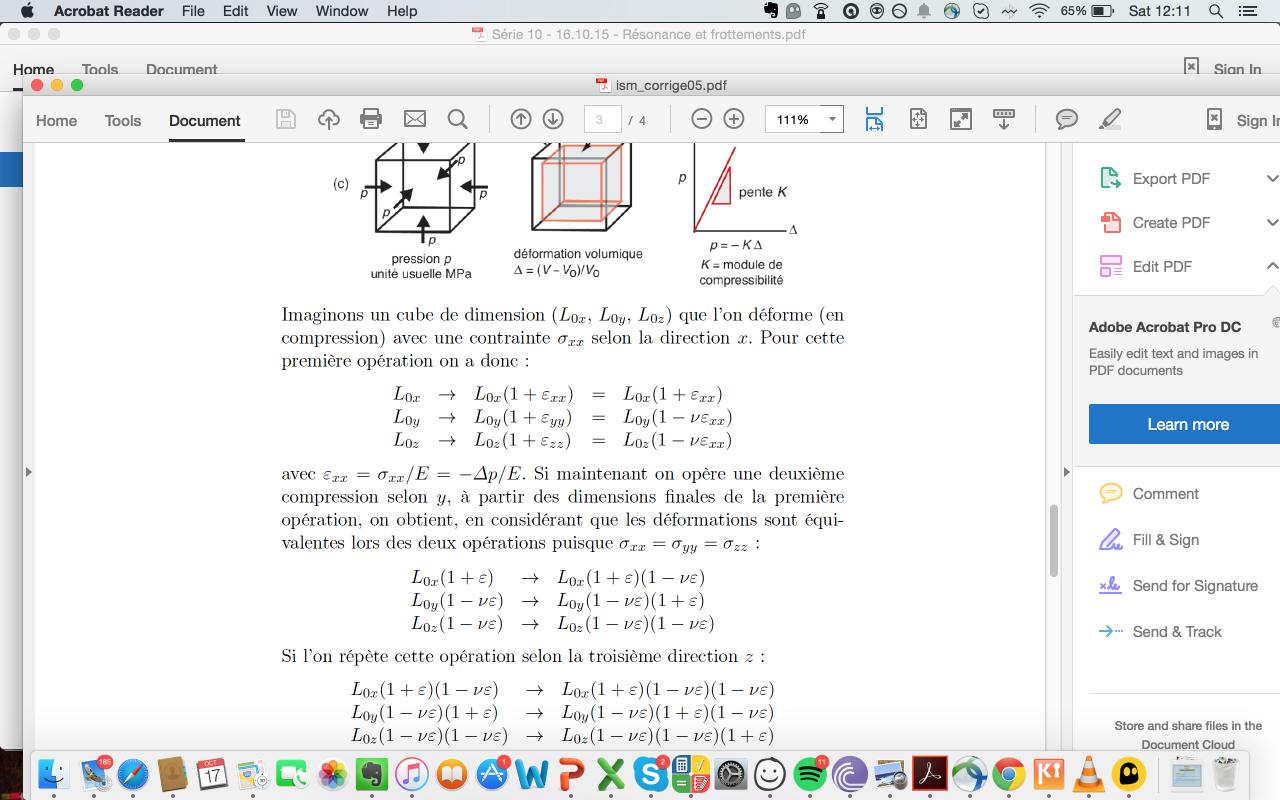
Task: Click Sign In in the background Série 10 window
Action: point(1237,69)
